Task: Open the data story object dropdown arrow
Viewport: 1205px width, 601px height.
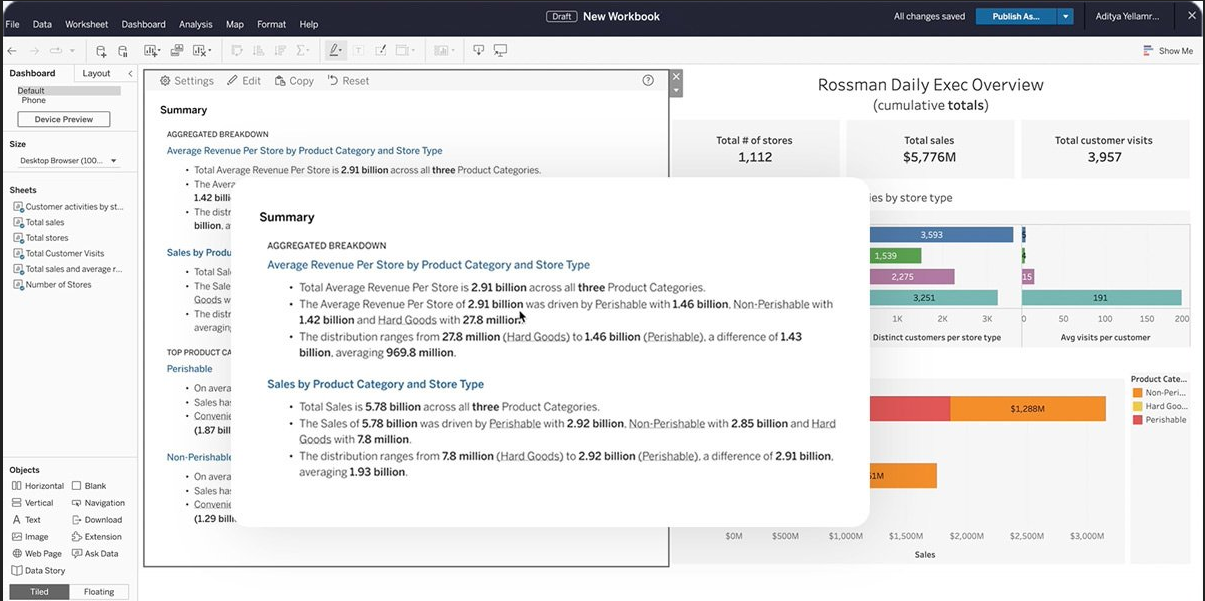Action: (676, 91)
